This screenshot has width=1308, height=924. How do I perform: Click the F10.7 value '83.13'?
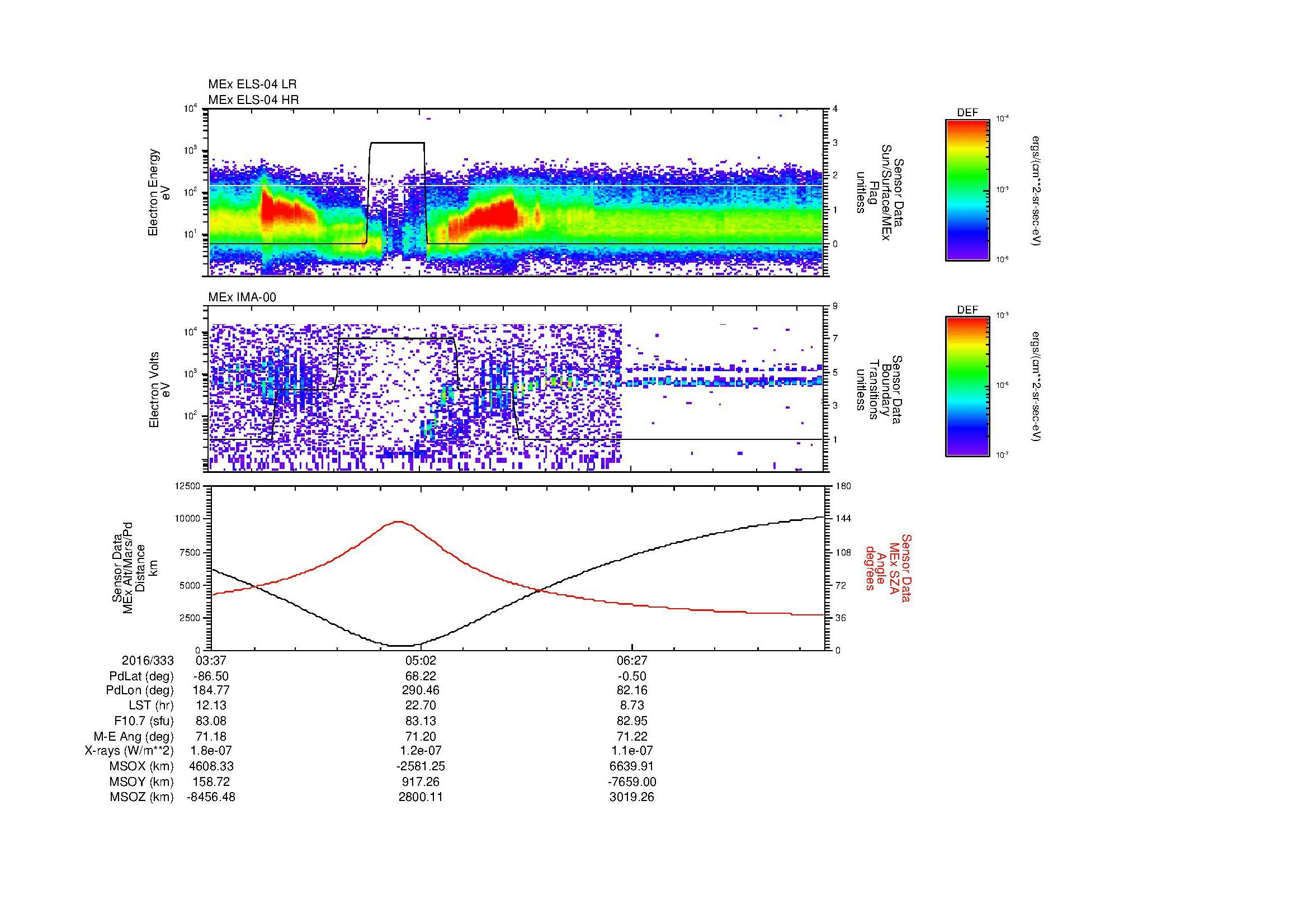421,721
